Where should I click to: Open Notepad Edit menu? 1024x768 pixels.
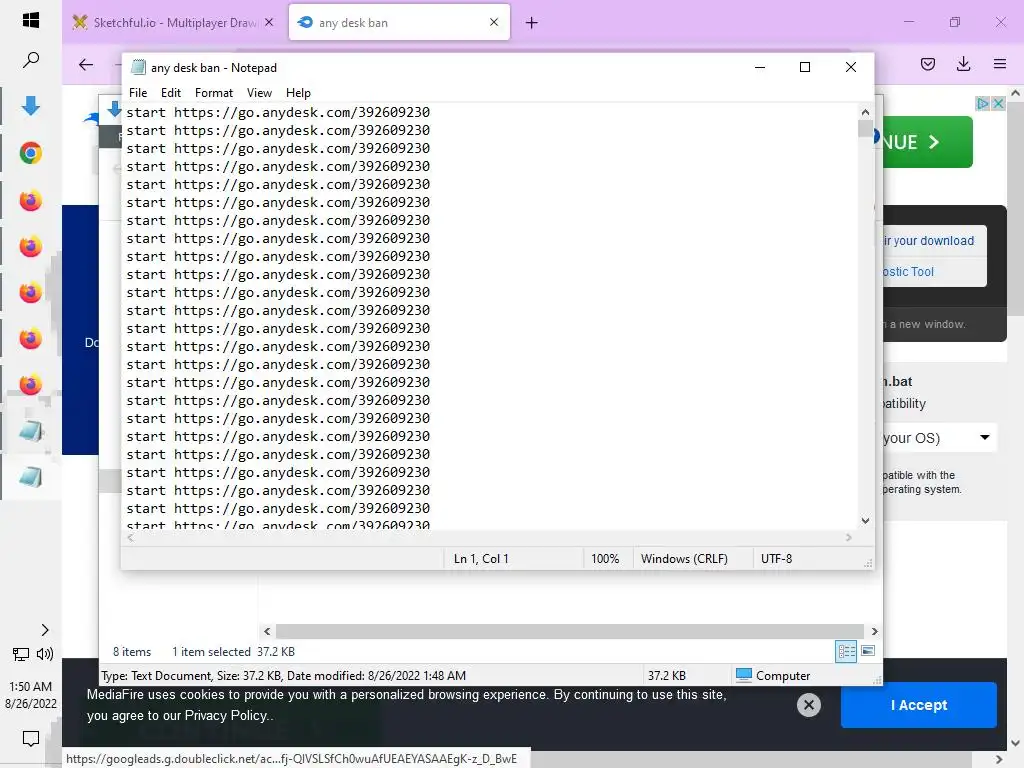click(170, 93)
